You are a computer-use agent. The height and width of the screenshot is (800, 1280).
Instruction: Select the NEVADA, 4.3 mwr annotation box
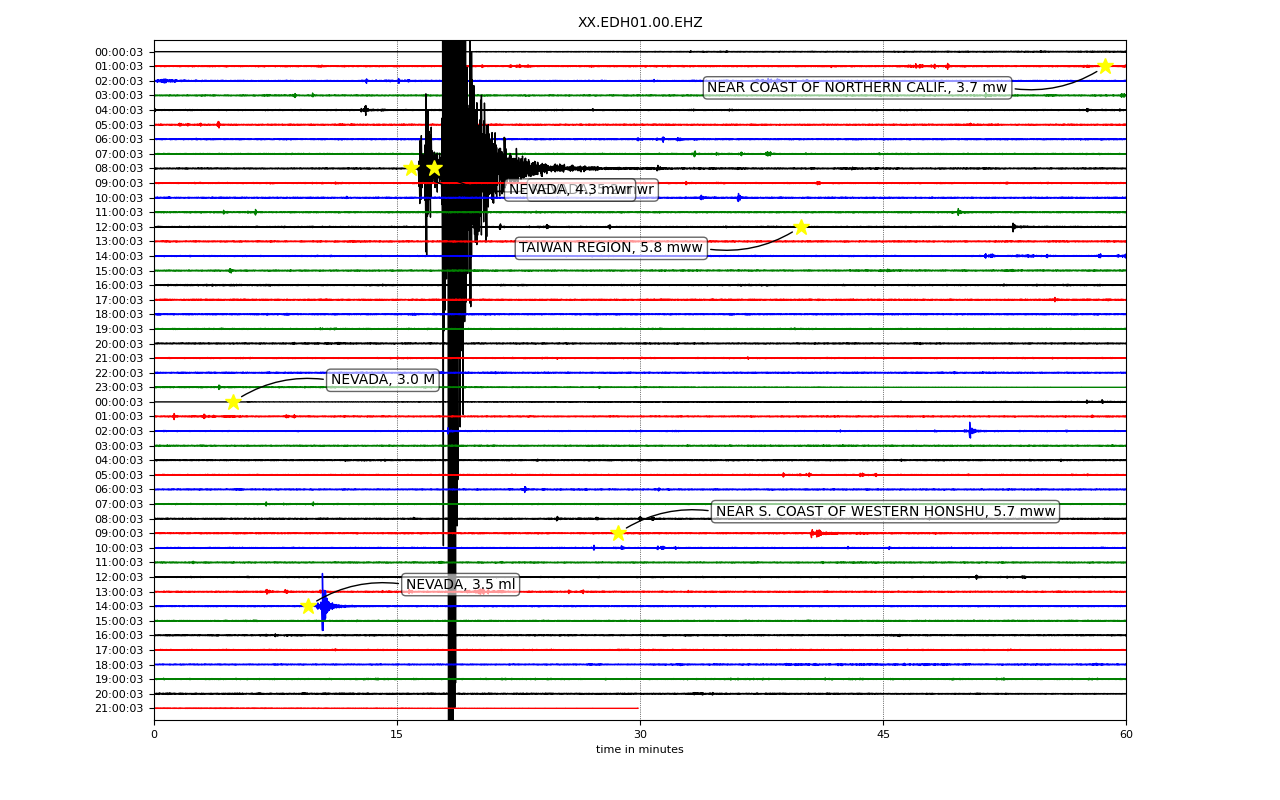571,190
